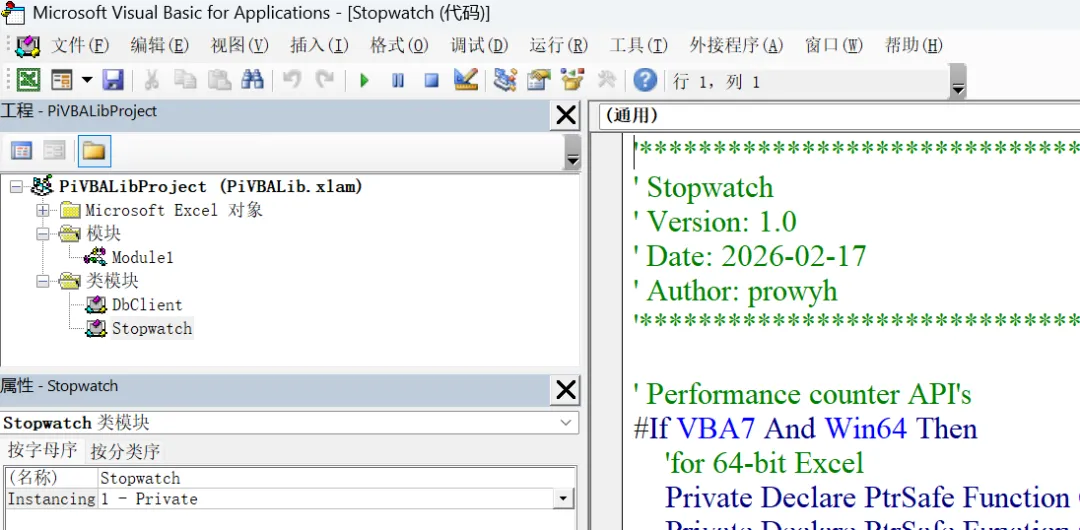Open the 编辑(E) menu
Viewport: 1080px width, 530px height.
pos(159,45)
